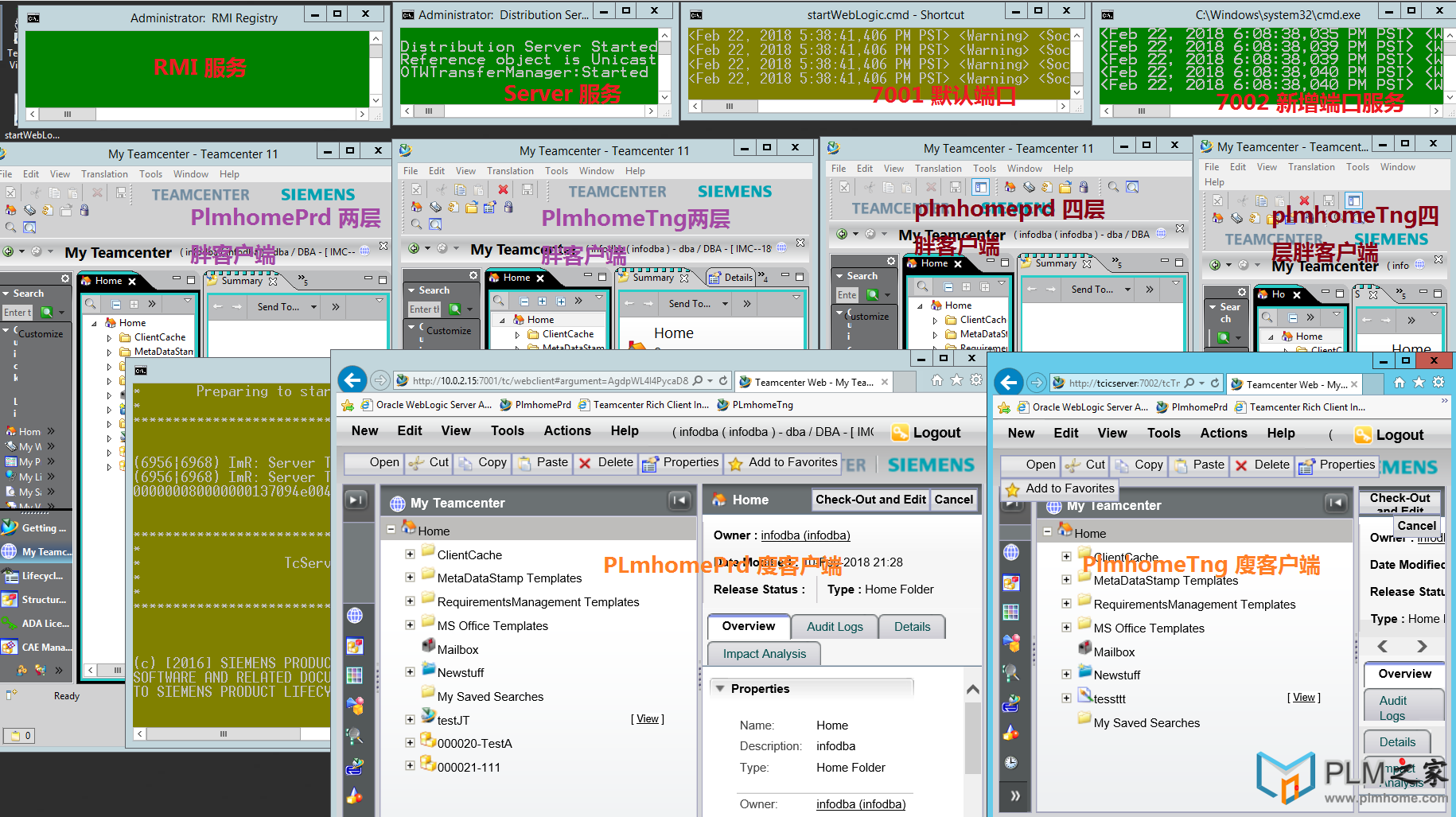This screenshot has width=1456, height=817.
Task: Click the View link beside testJT
Action: coord(648,718)
